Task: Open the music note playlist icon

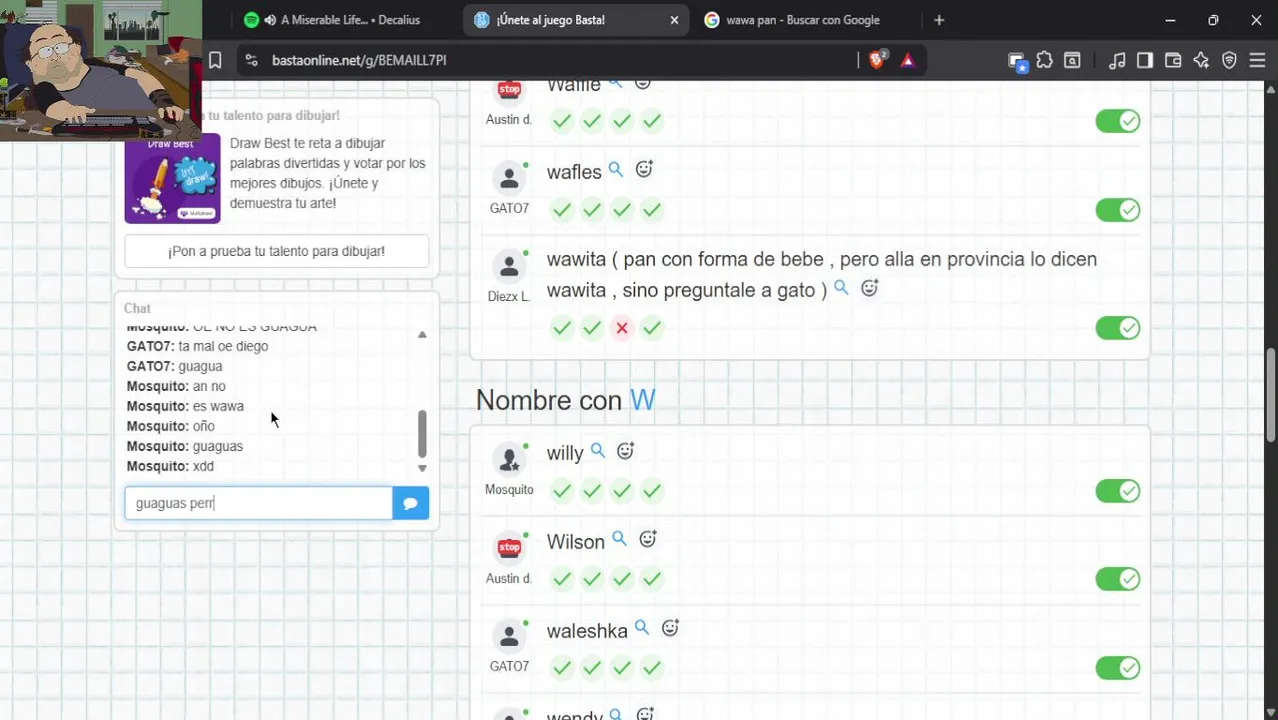Action: (1117, 60)
